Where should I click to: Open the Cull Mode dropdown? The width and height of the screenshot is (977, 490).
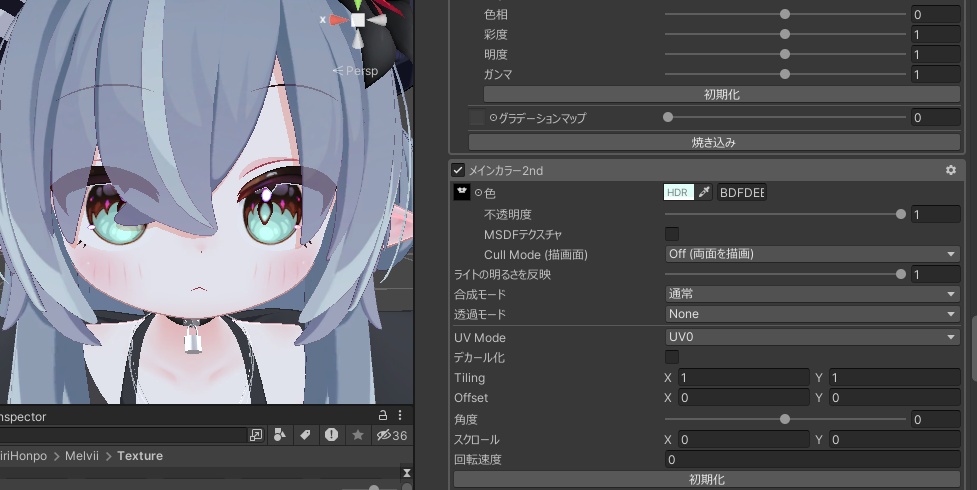[x=812, y=254]
